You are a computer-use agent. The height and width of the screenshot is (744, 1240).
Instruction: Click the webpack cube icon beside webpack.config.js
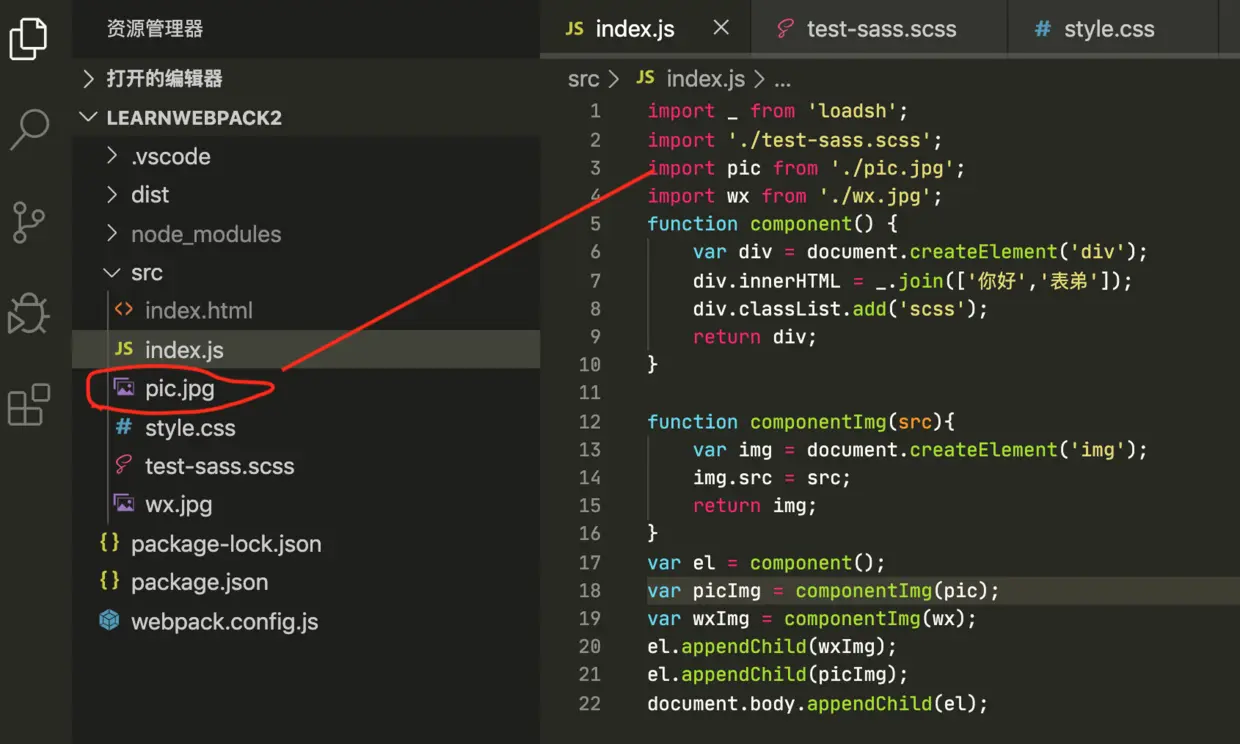109,620
